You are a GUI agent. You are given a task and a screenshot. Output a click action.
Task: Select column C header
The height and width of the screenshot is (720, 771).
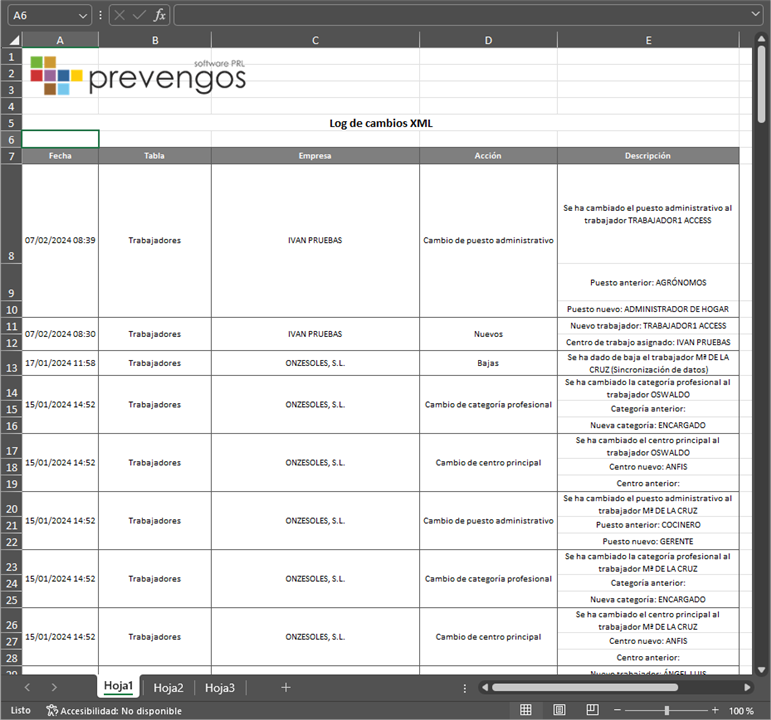(315, 39)
